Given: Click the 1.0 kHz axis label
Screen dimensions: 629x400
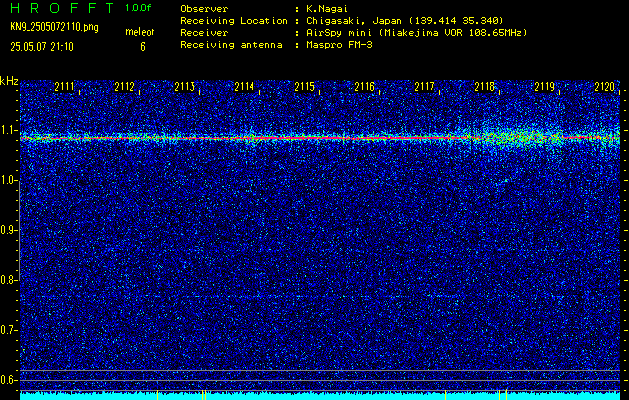Looking at the screenshot, I should pos(8,181).
